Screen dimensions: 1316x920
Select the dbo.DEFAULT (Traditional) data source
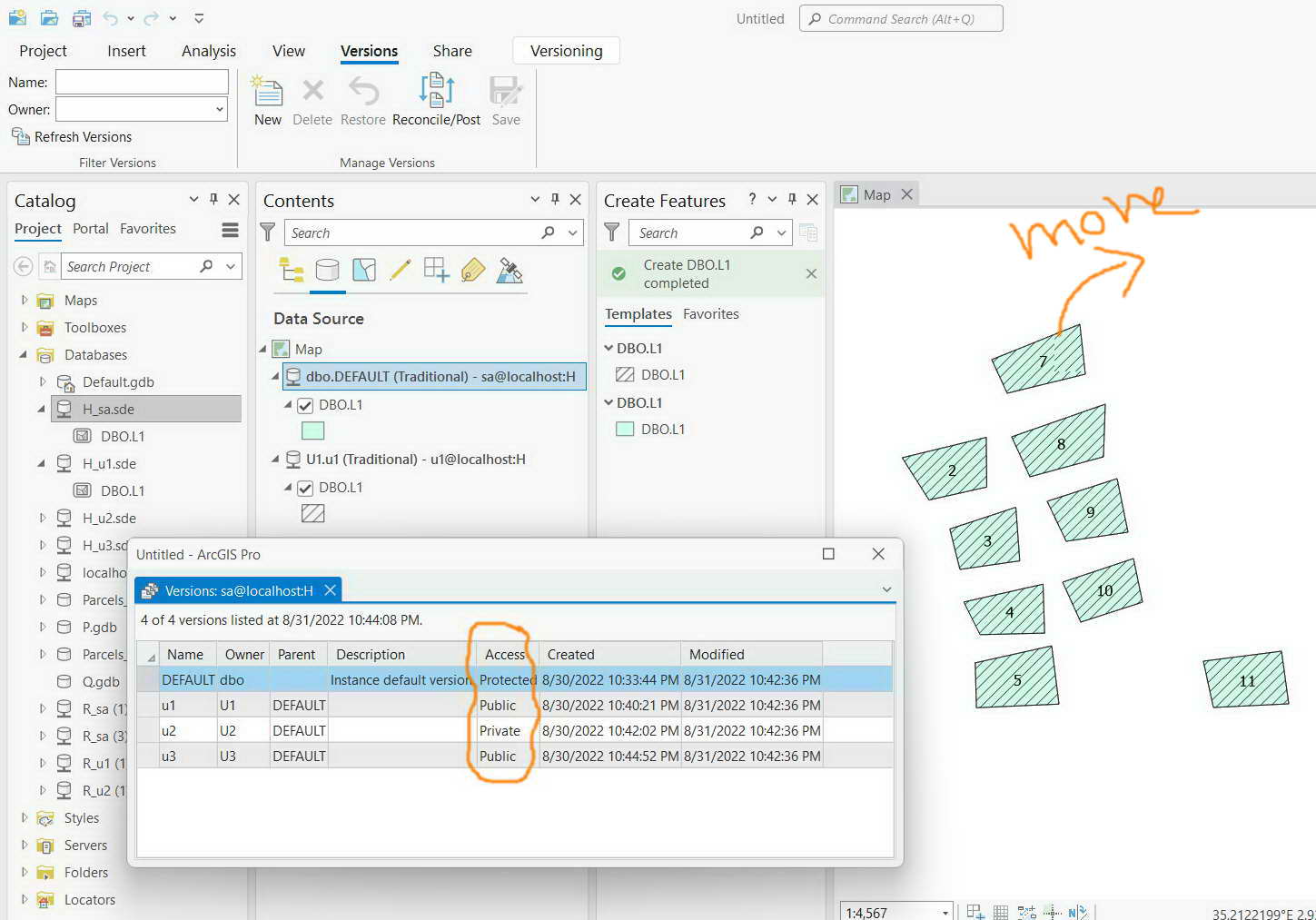434,376
